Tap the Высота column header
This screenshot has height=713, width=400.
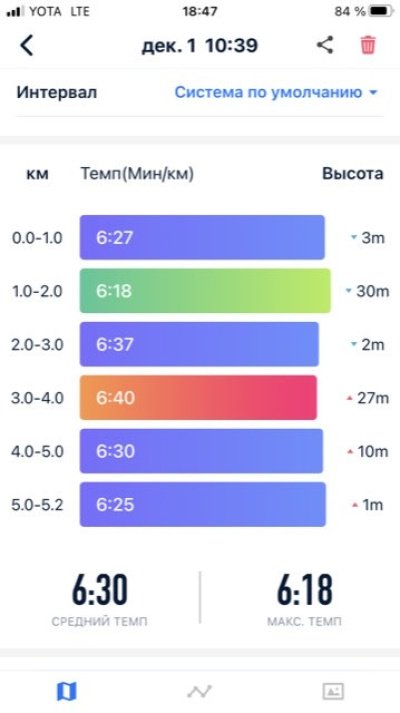pyautogui.click(x=353, y=174)
